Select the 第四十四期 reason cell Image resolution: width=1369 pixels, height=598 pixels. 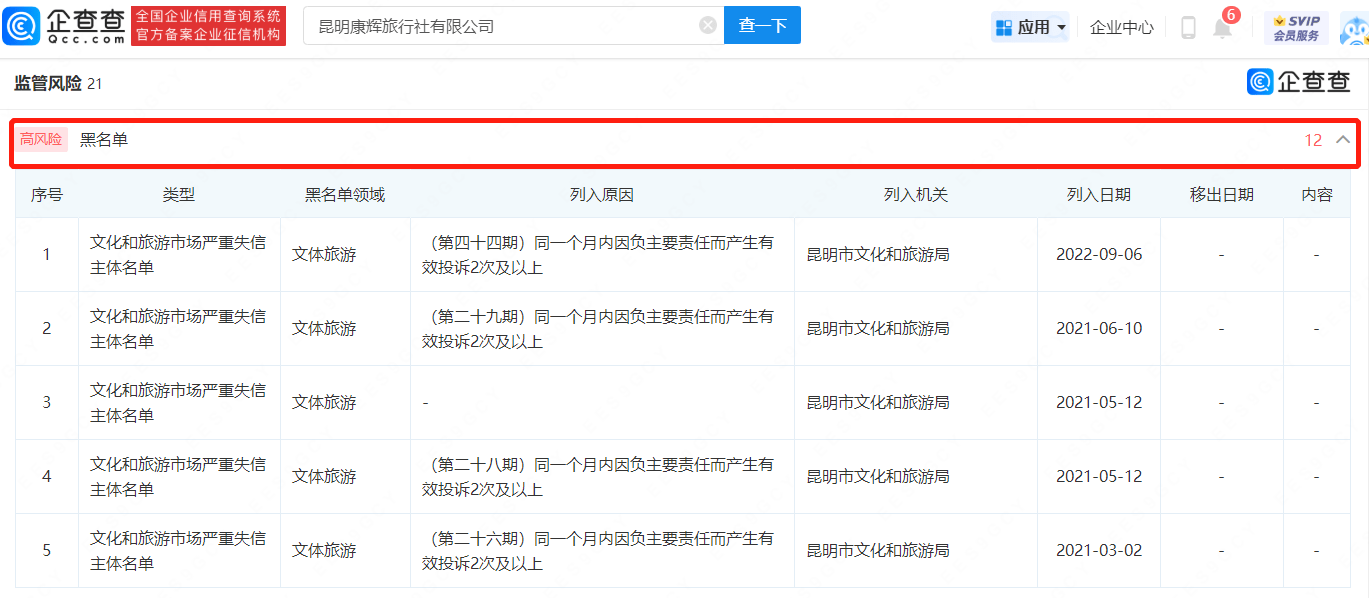point(602,255)
